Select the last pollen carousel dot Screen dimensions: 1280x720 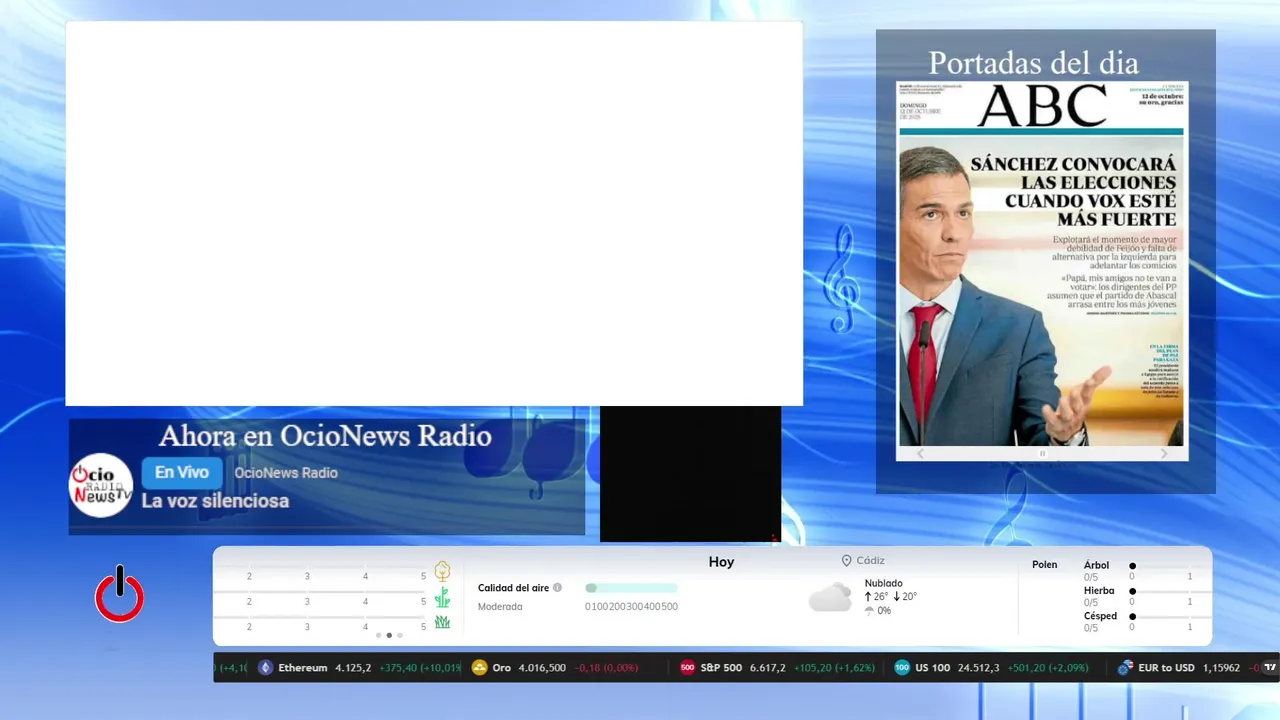coord(400,635)
